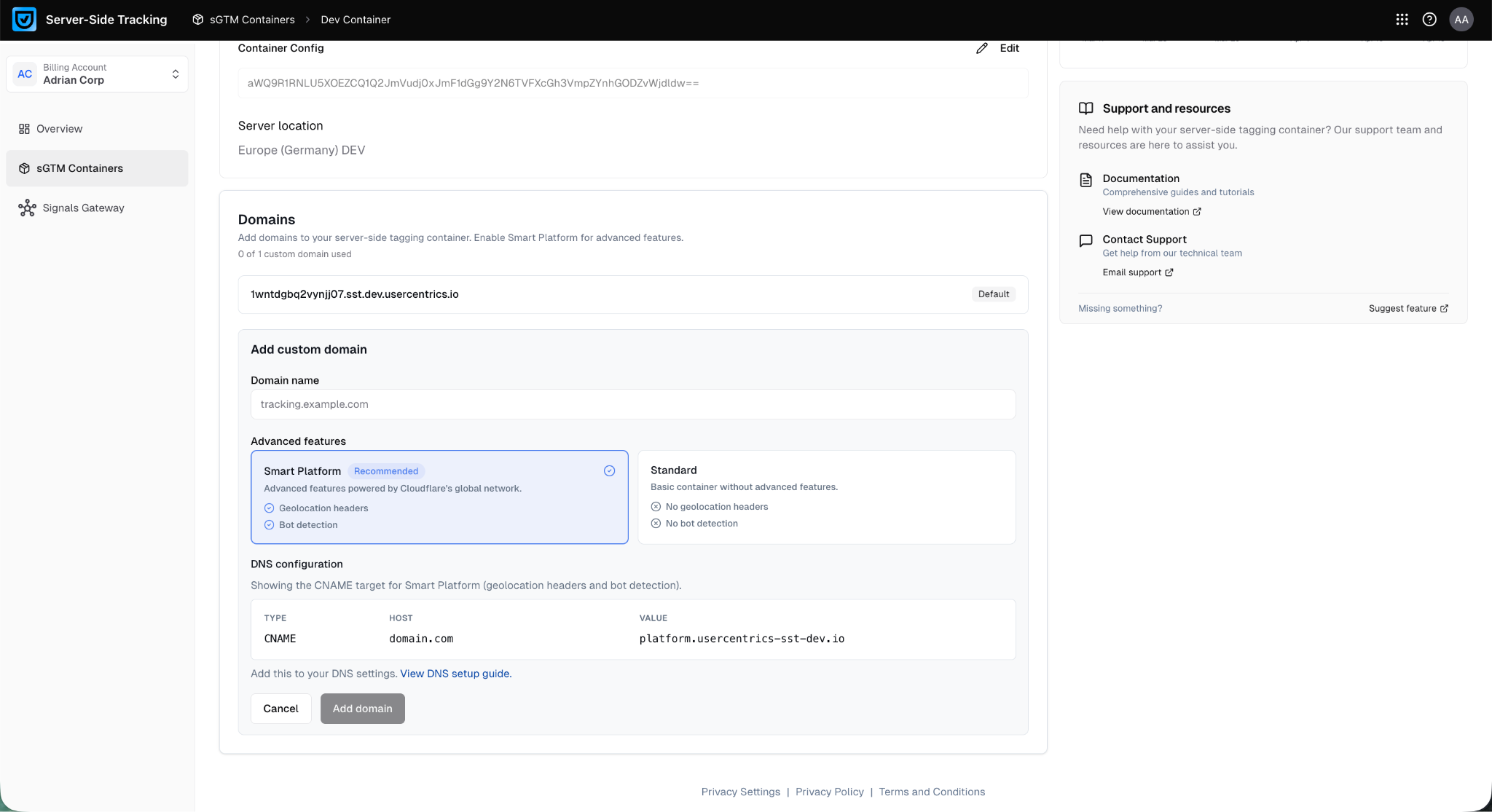
Task: Select the Smart Platform option card
Action: coord(439,497)
